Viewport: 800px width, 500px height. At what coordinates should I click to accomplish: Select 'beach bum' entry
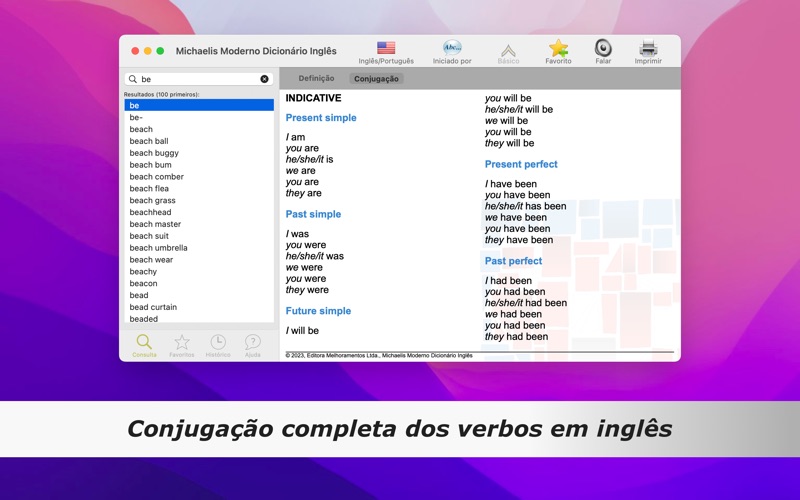pyautogui.click(x=199, y=165)
